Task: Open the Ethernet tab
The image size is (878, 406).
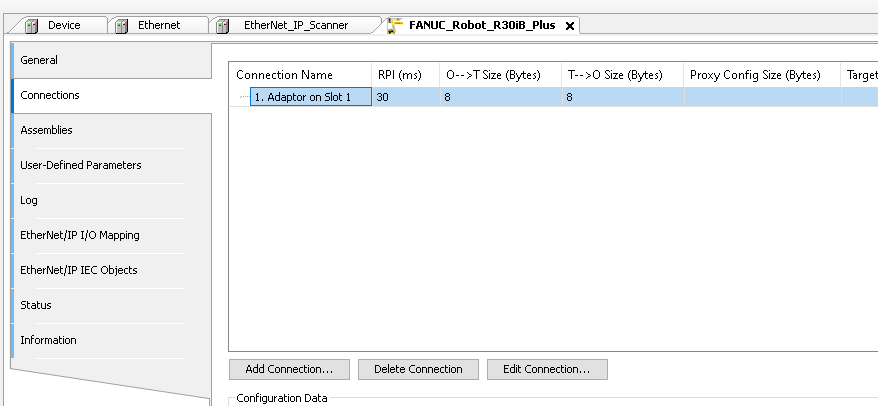Action: click(159, 25)
